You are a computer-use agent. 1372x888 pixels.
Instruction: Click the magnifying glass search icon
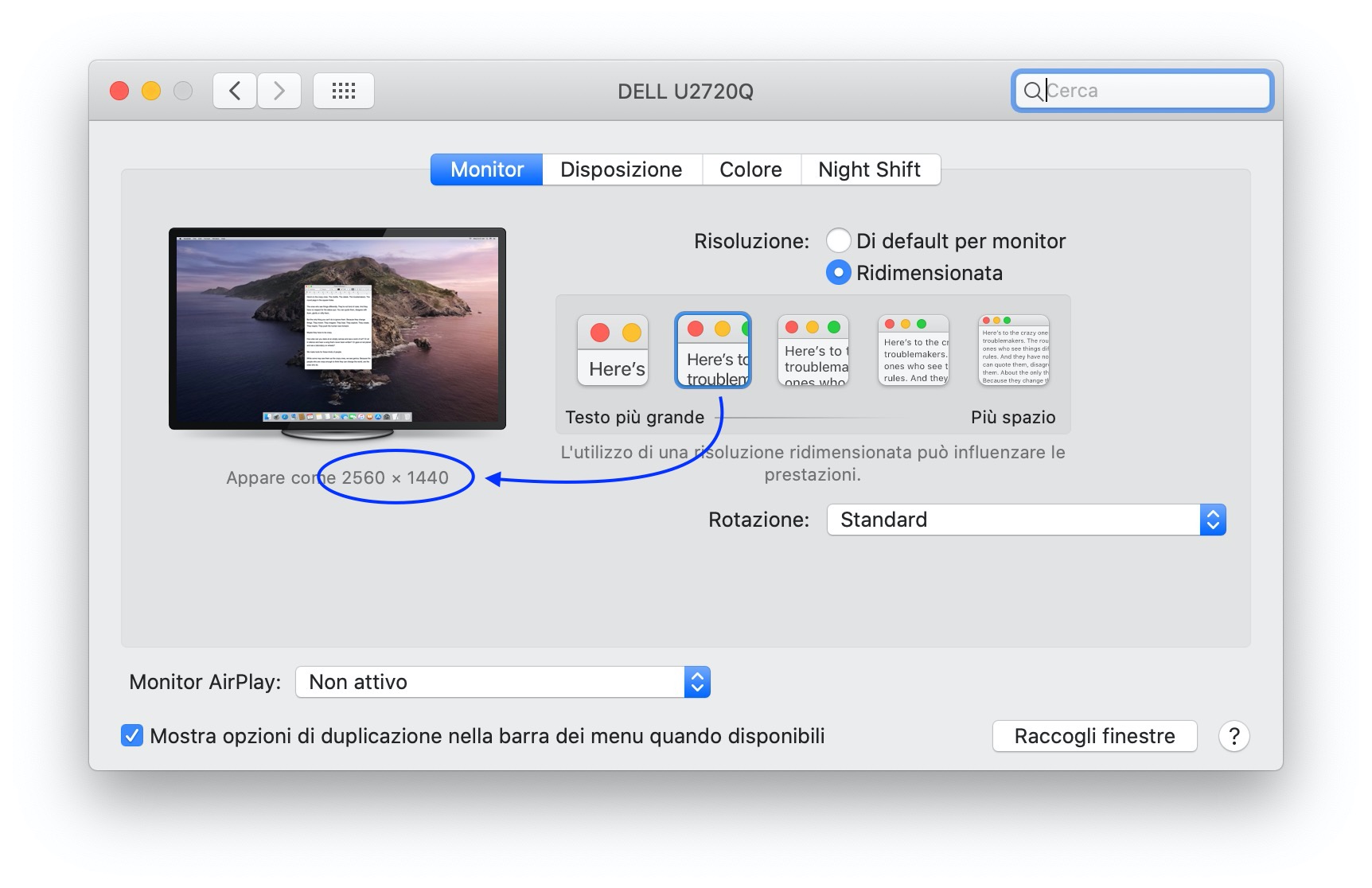1032,91
